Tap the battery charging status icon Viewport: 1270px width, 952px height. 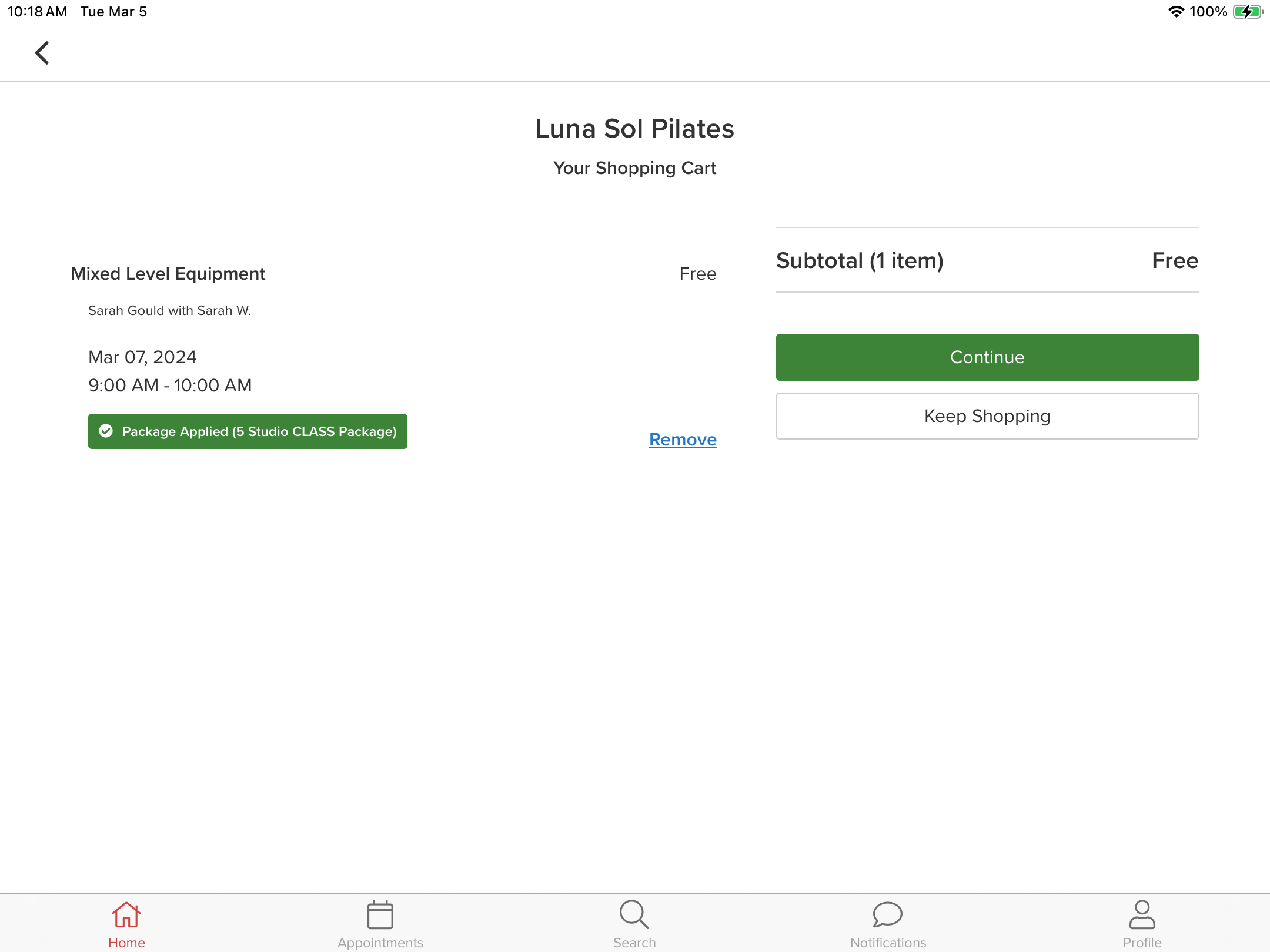1248,12
